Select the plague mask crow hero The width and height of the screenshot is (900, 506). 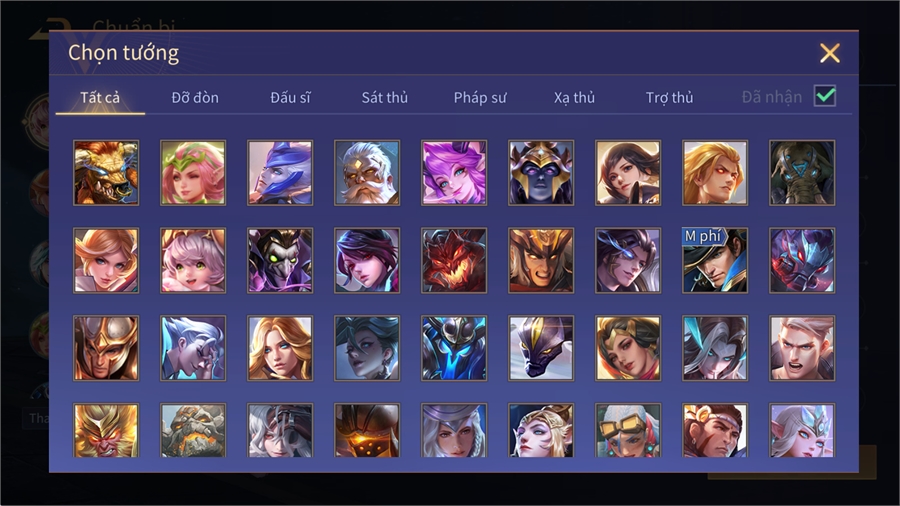(x=280, y=260)
